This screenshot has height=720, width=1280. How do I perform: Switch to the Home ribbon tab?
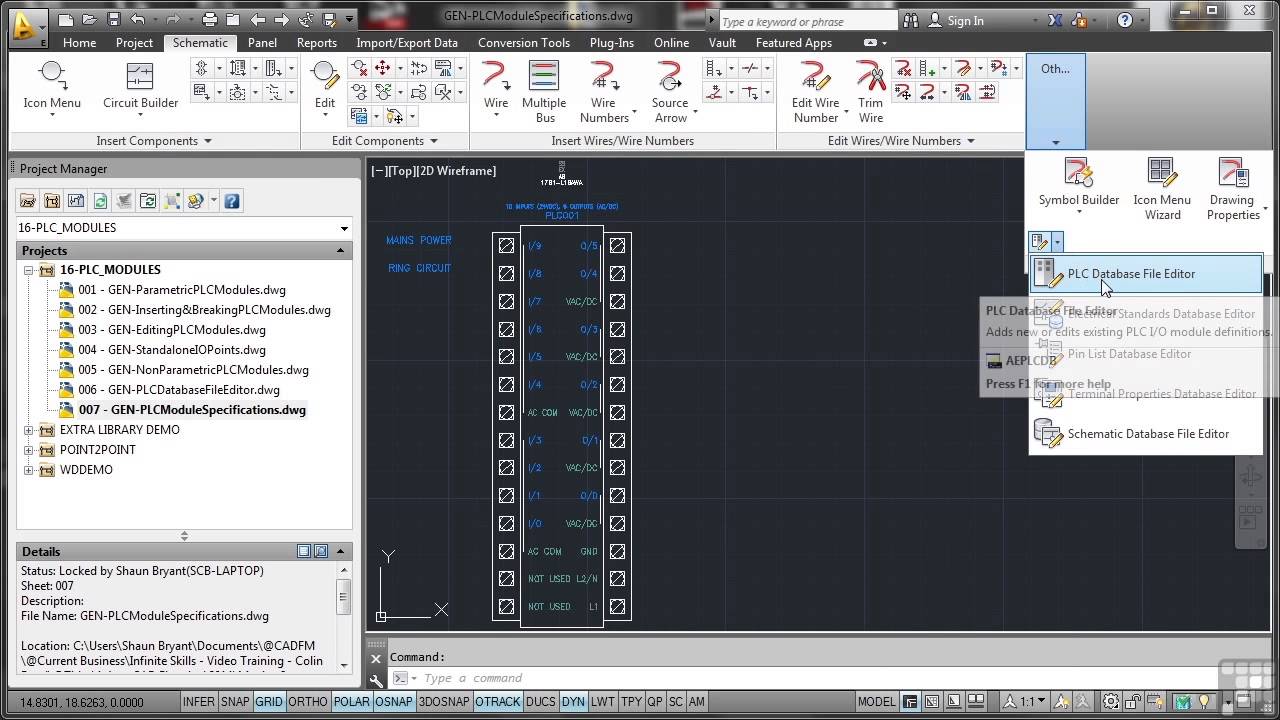[79, 43]
